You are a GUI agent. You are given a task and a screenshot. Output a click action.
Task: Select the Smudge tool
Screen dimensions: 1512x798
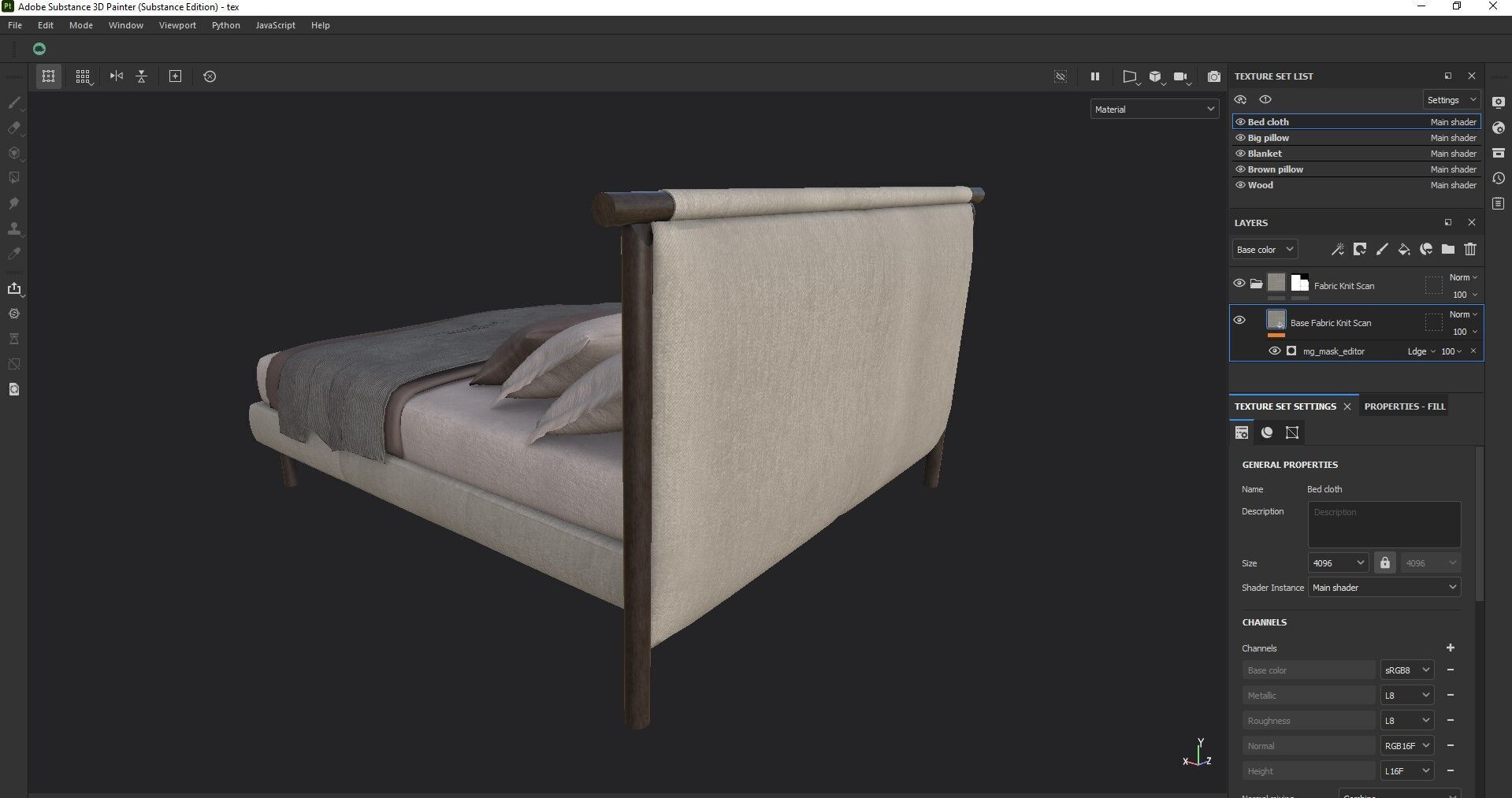(x=14, y=203)
